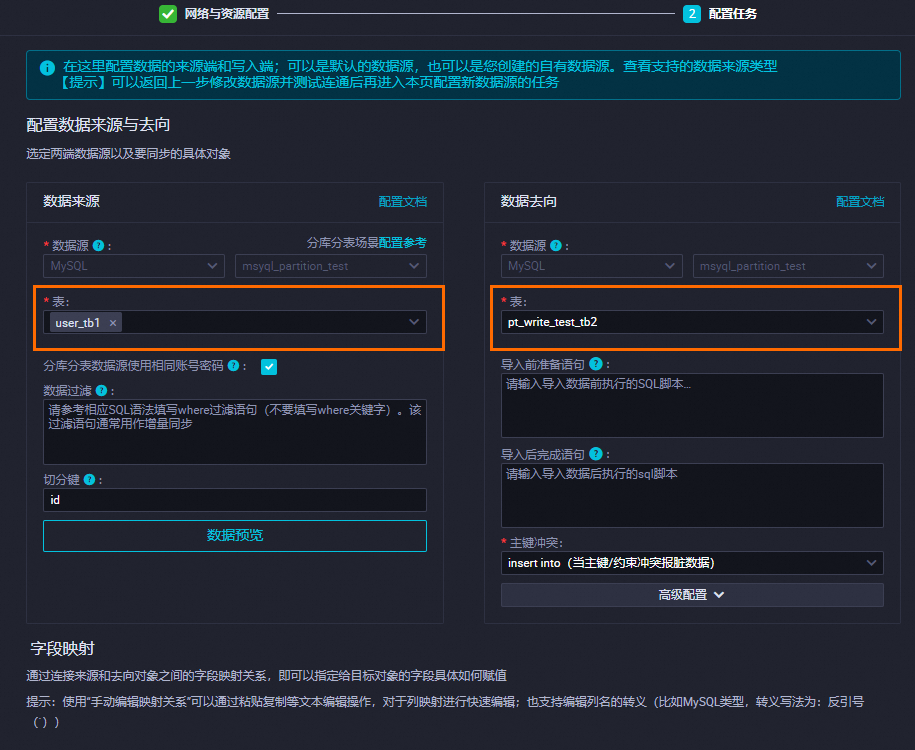Click the 数据来源 panel title
Screen dimensions: 915x750
point(71,201)
